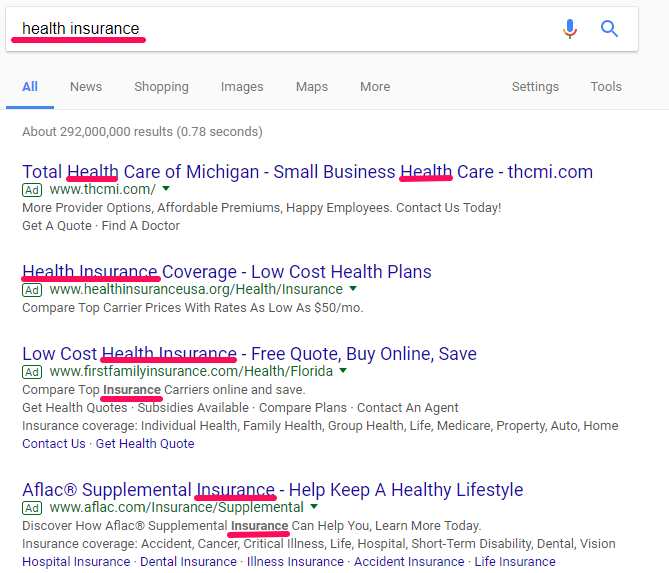Open the Maps tab
669x573 pixels.
pyautogui.click(x=312, y=87)
